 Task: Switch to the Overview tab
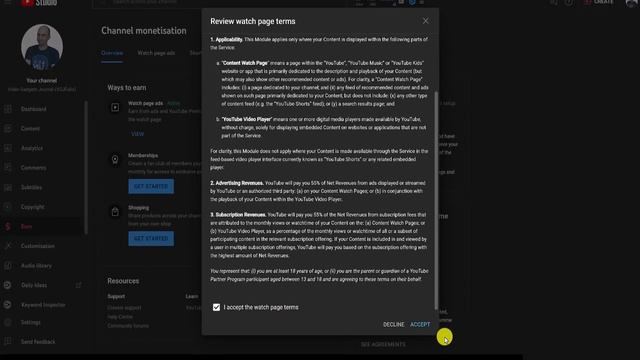point(112,53)
